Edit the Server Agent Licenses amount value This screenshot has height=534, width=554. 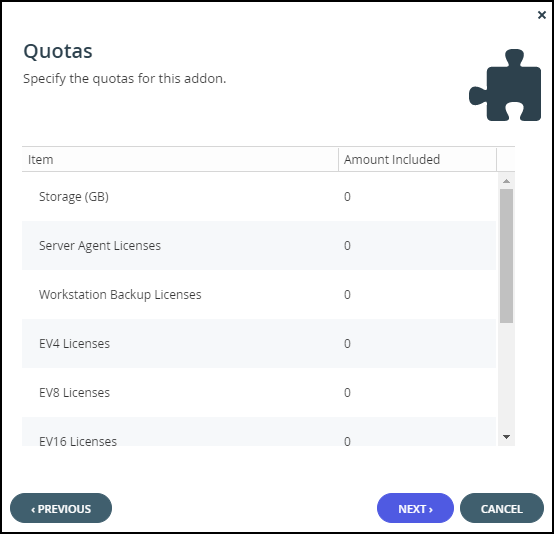point(347,246)
